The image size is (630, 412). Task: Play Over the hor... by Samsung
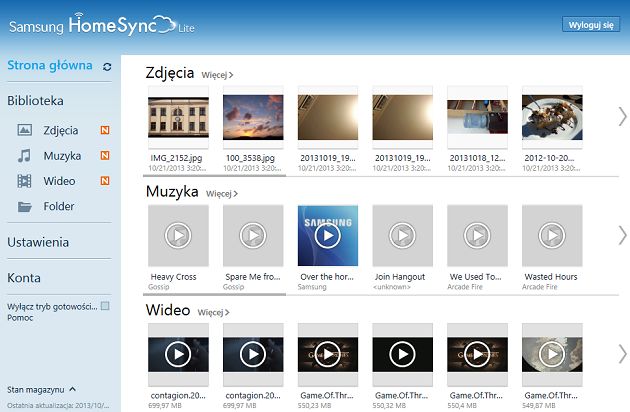coord(327,235)
